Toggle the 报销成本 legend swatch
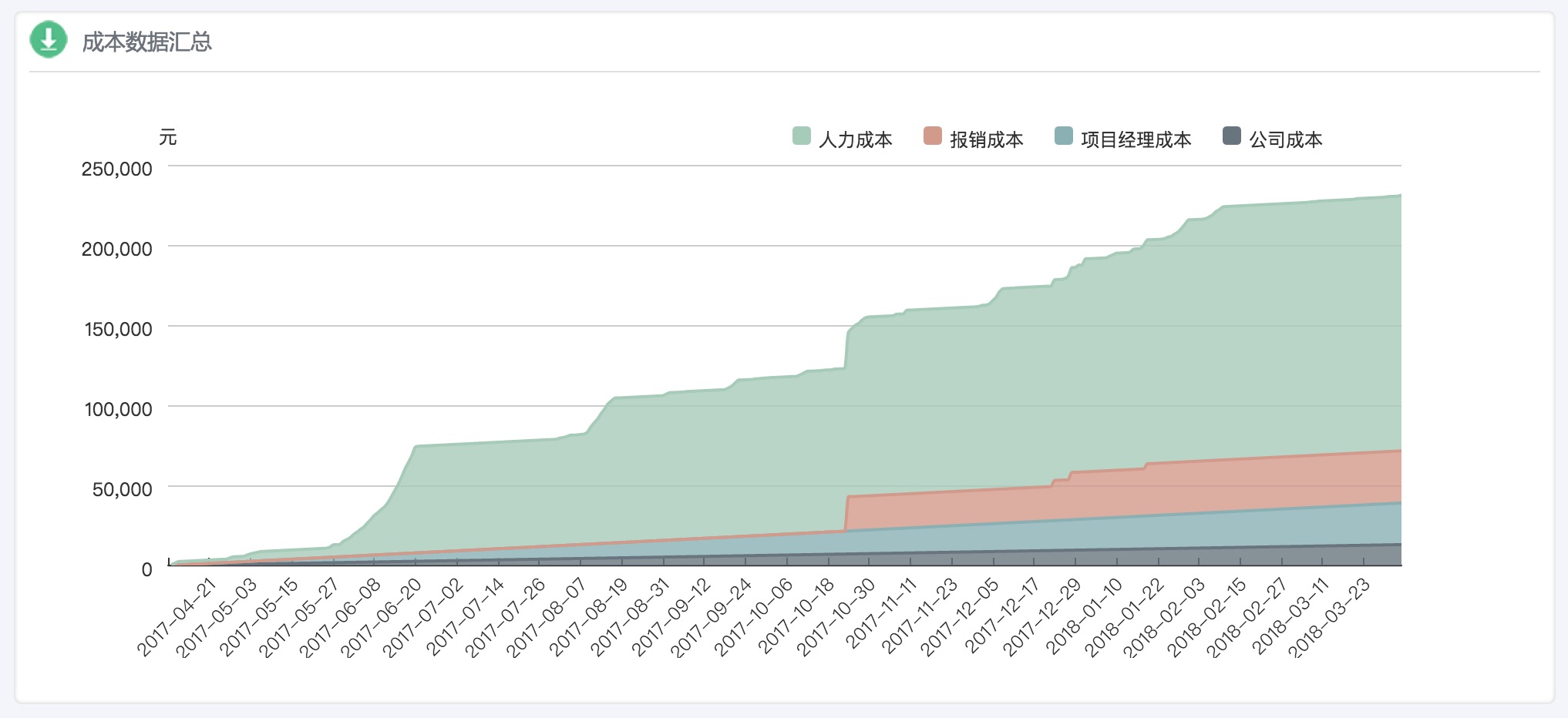Screen dimensions: 1568x718 (x=933, y=136)
